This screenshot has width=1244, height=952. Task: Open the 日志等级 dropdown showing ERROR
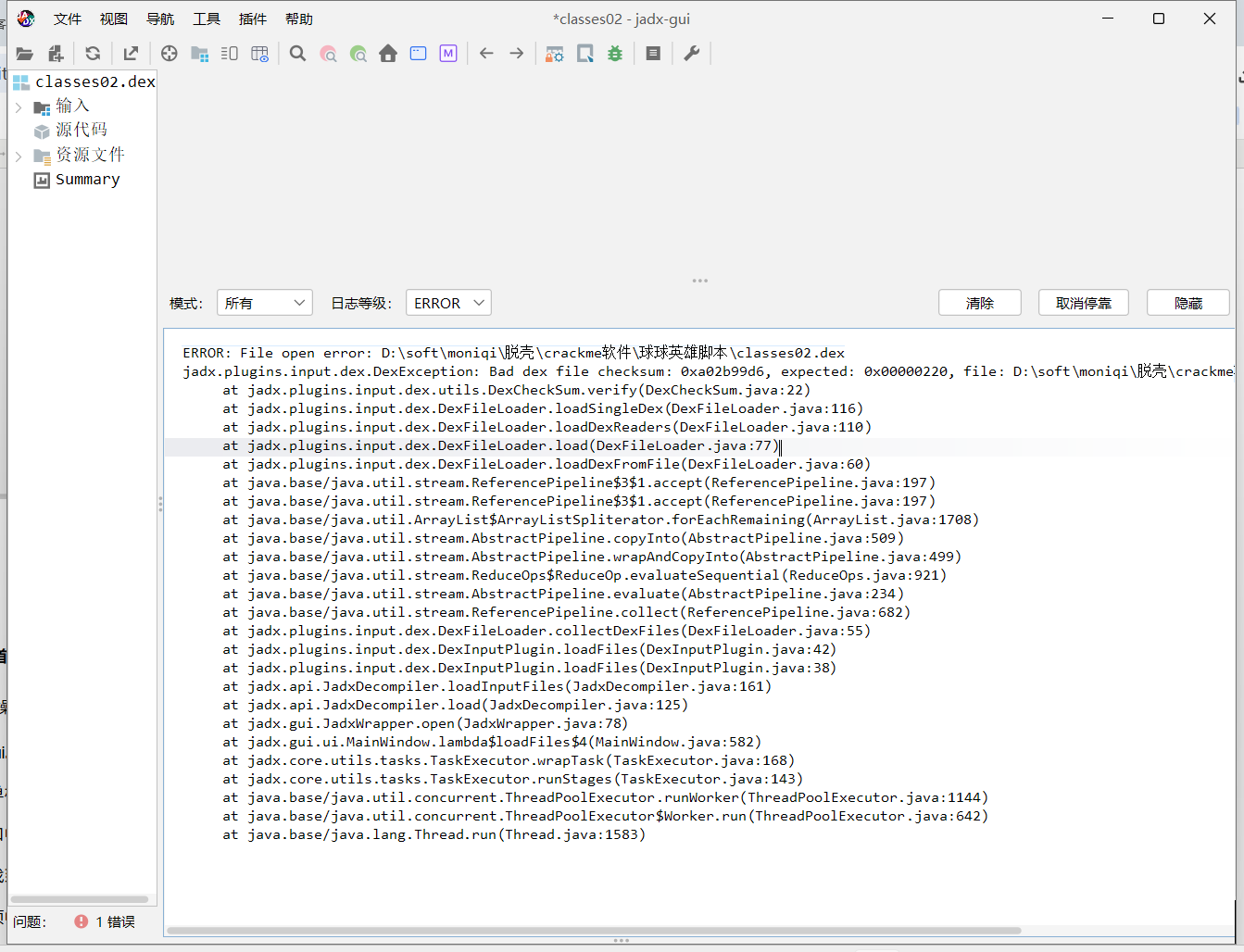(x=448, y=303)
